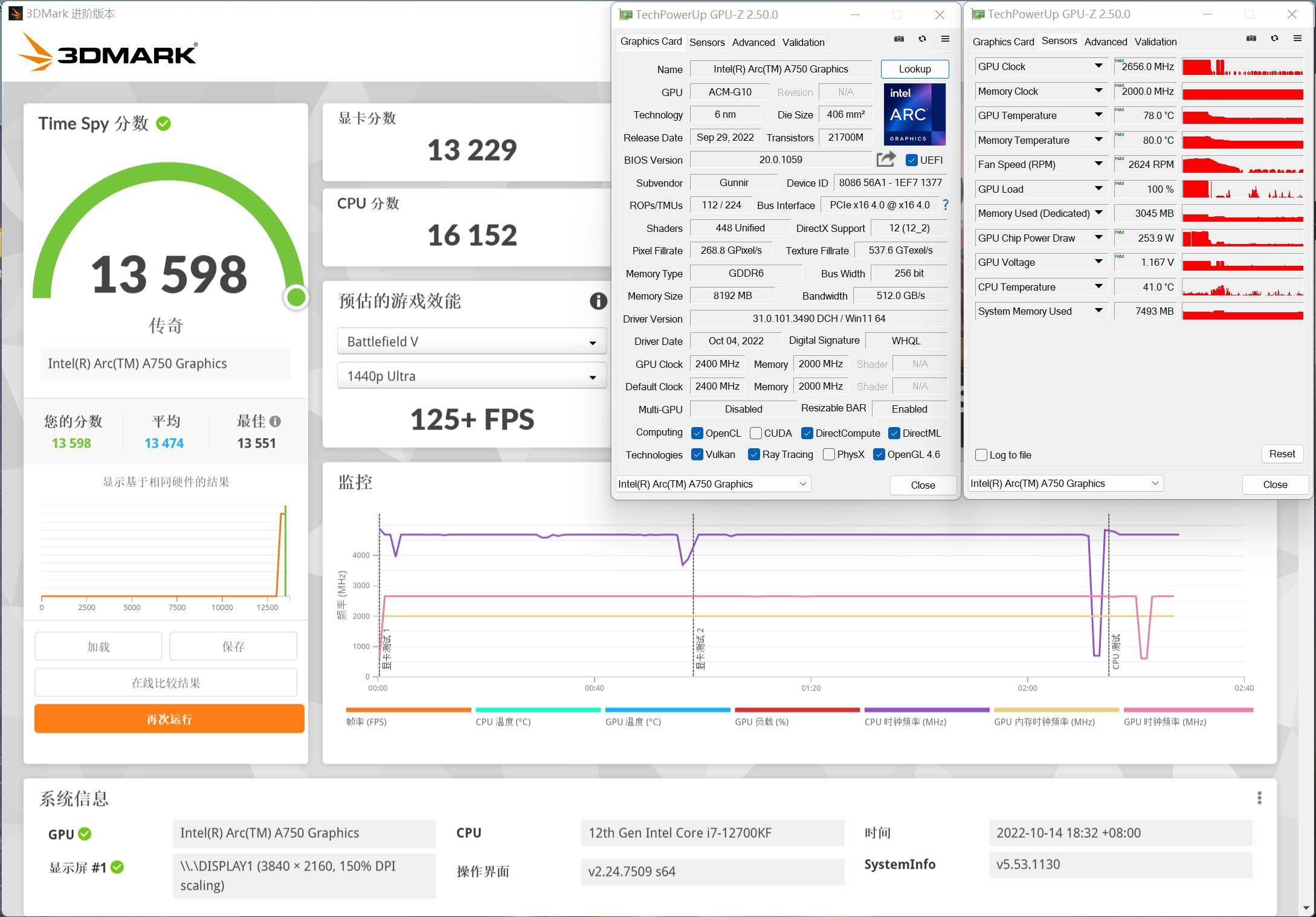
Task: Click the info icon beside 预估的游戏效能
Action: click(599, 301)
